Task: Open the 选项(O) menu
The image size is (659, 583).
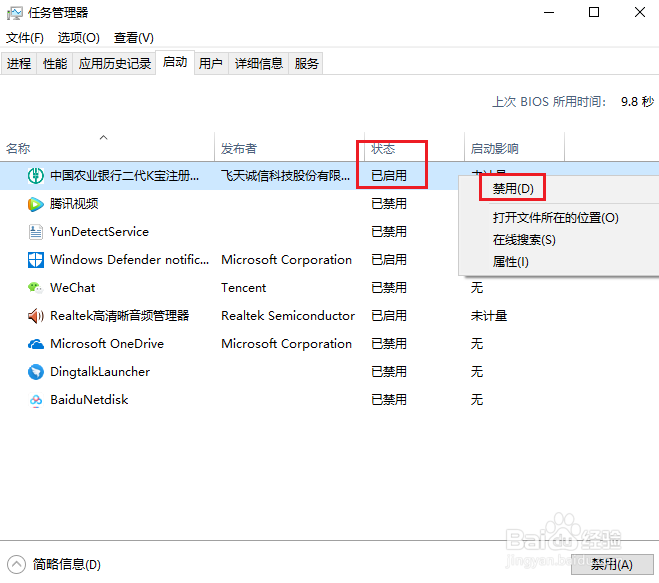Action: point(79,38)
